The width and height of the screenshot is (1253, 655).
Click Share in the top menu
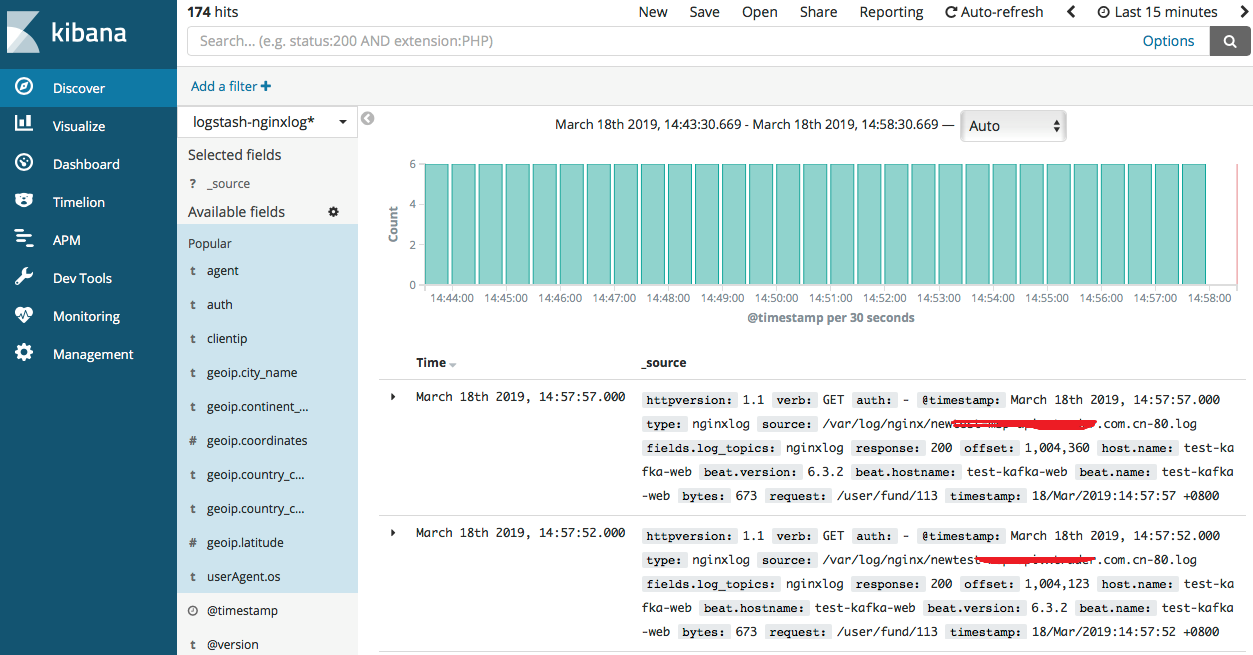click(x=818, y=12)
